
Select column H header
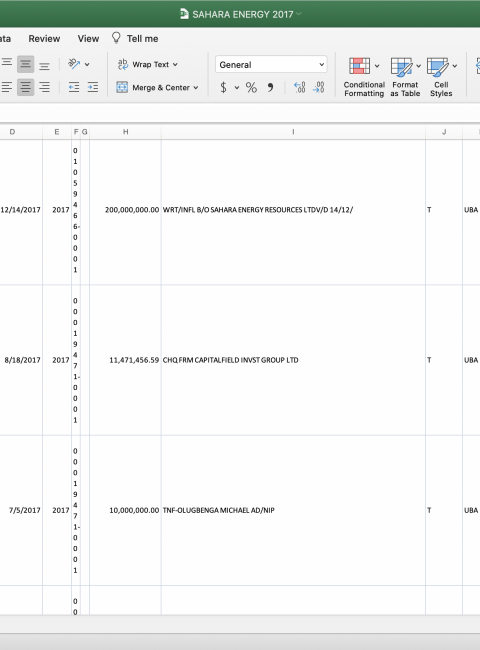tap(126, 132)
